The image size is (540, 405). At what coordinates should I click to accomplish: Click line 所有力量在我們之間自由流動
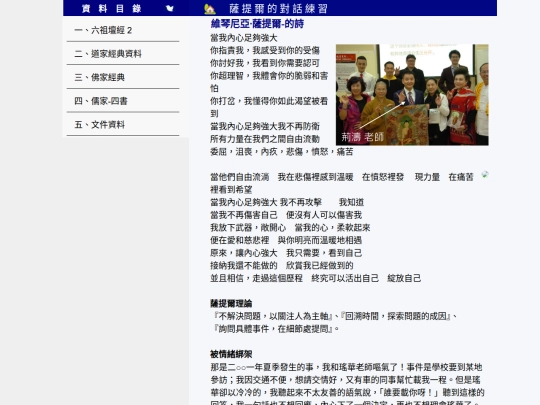[x=265, y=139]
